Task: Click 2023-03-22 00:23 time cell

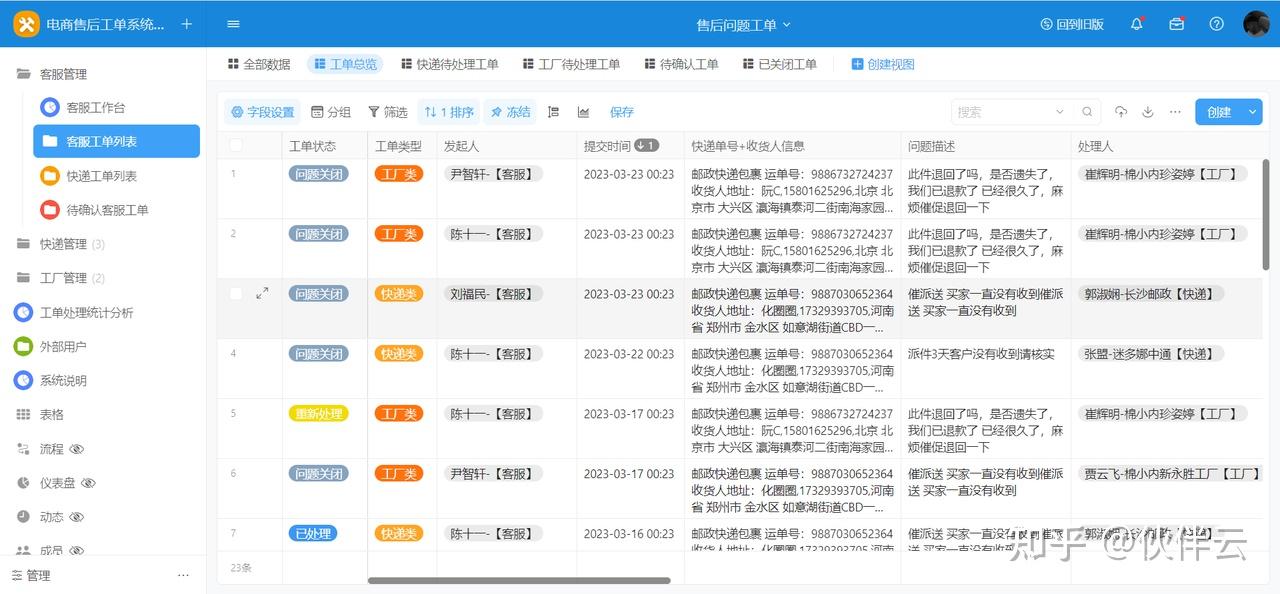Action: click(x=629, y=354)
